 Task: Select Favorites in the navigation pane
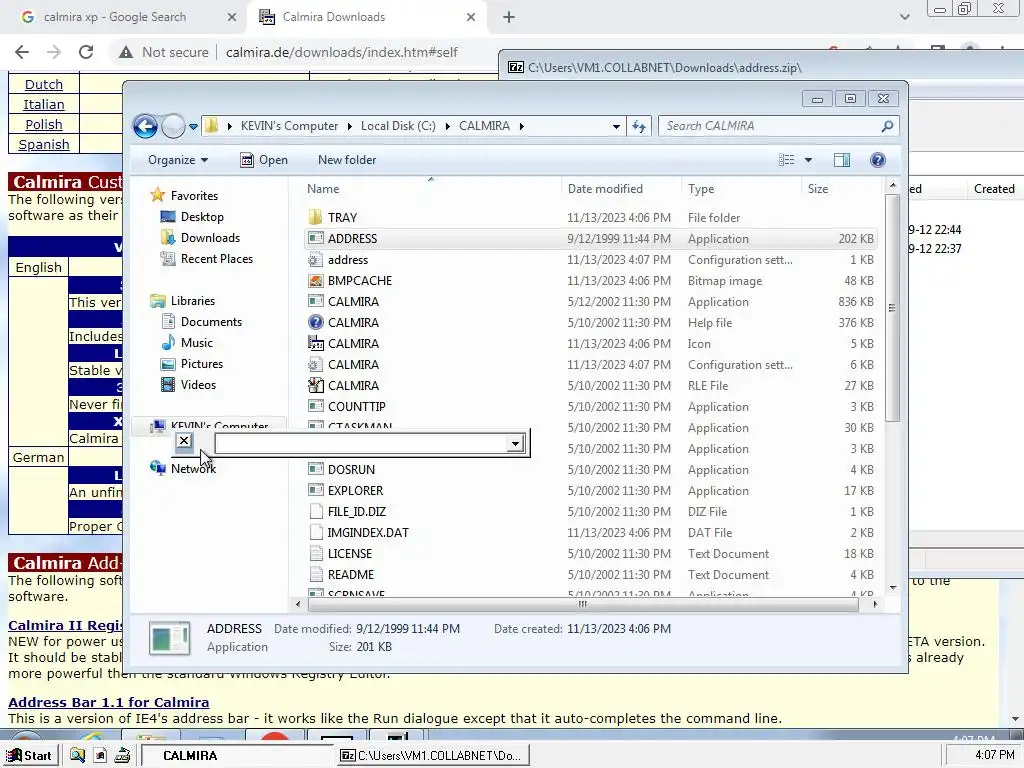coord(194,196)
